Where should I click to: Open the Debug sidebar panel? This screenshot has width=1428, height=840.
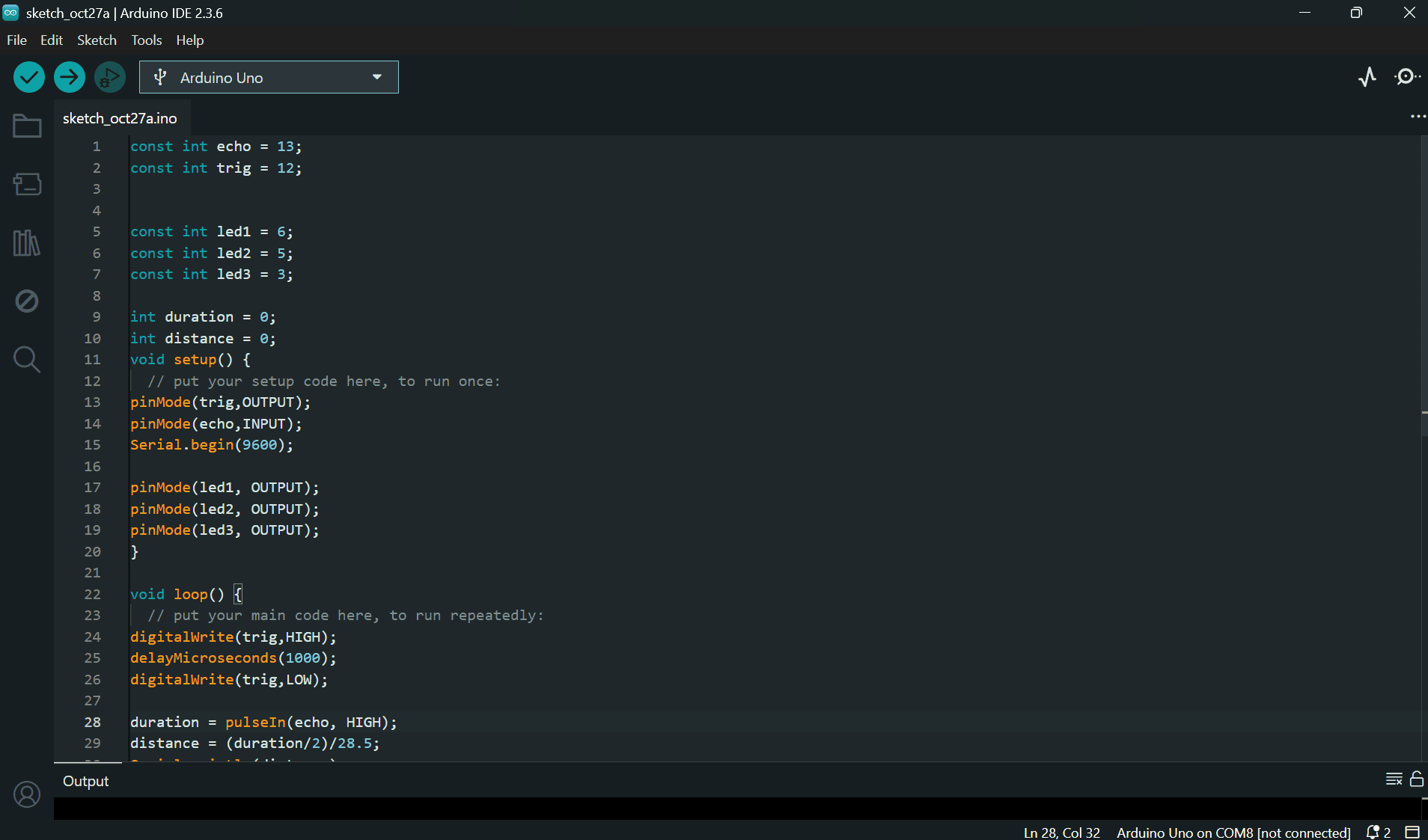click(x=27, y=301)
